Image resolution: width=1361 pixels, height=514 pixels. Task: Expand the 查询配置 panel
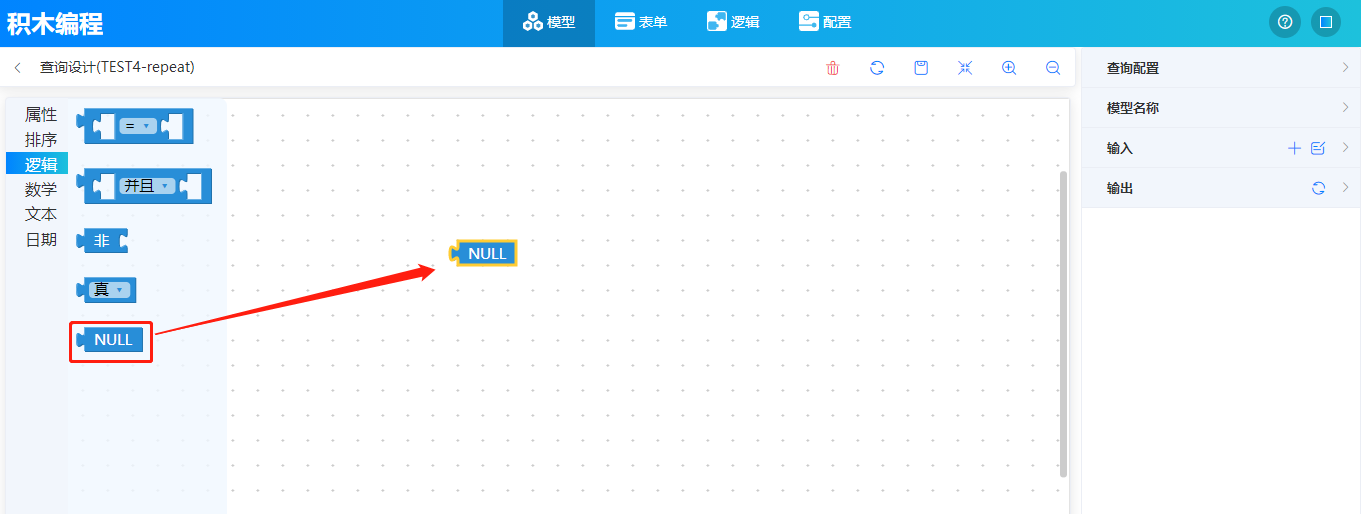[1345, 68]
